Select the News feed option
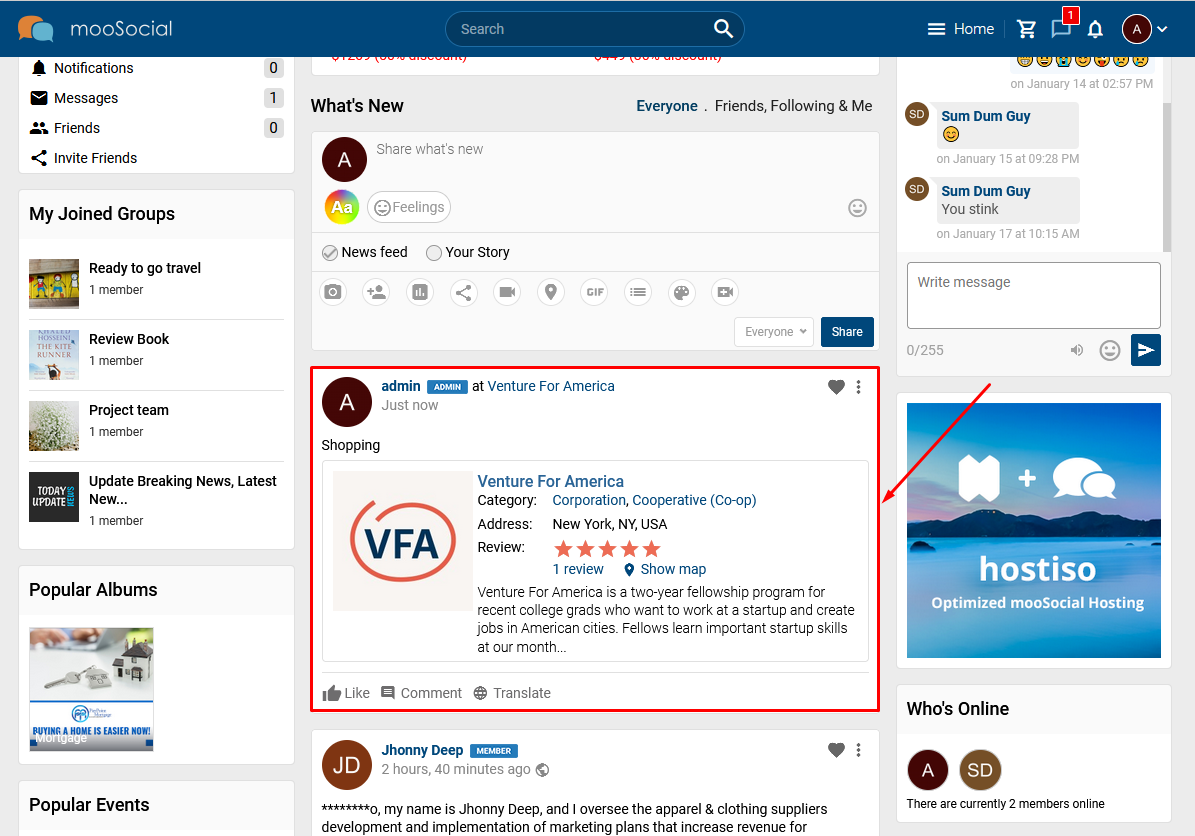 coord(365,252)
